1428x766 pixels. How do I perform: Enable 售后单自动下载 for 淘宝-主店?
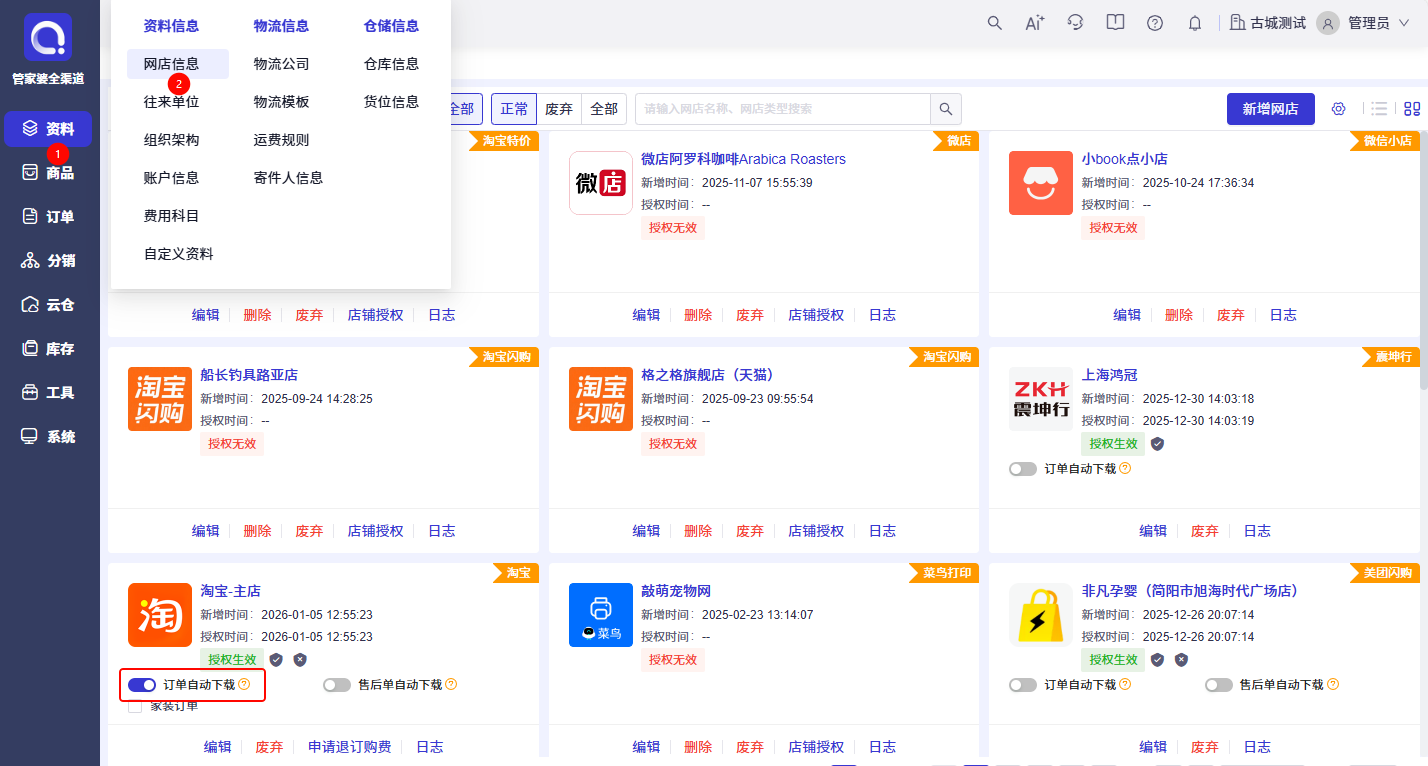click(337, 685)
